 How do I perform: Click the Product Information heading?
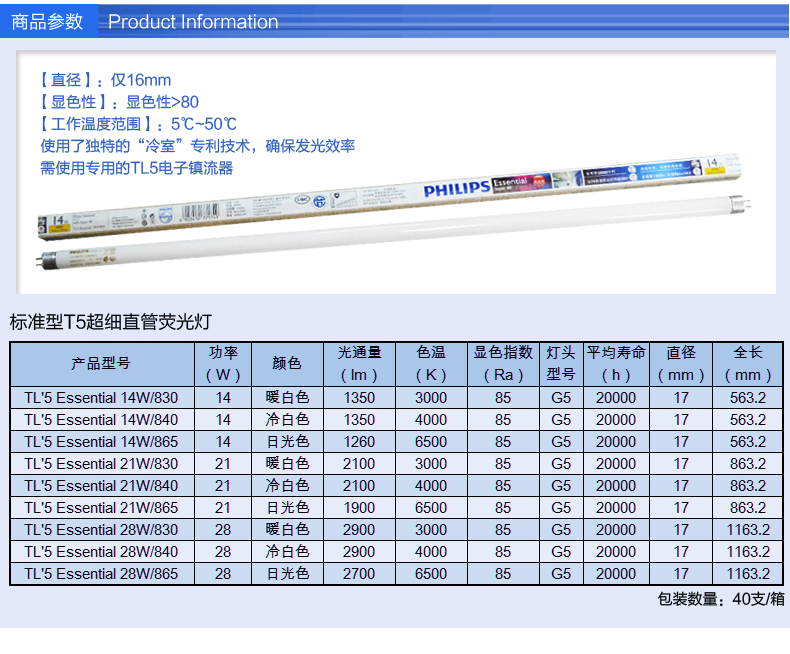193,22
